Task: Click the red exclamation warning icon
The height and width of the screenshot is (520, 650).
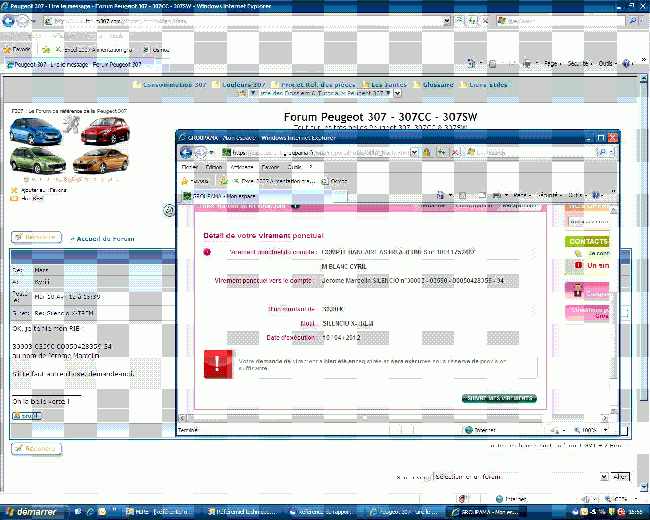Action: (x=218, y=364)
